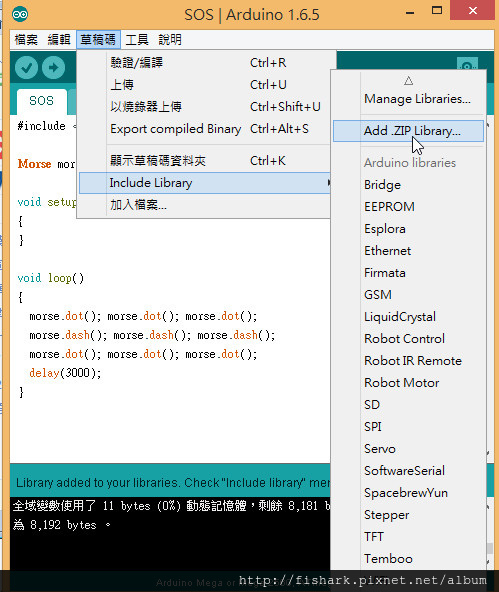Open the 說明 menu
Screen dimensions: 499x592
click(x=170, y=40)
